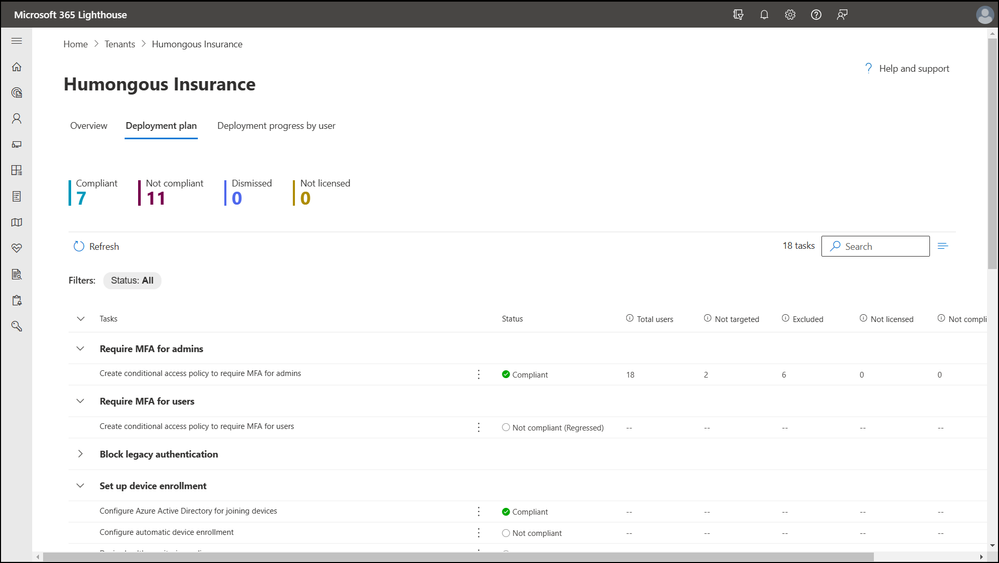This screenshot has height=563, width=999.
Task: Collapse all tasks with header chevron
Action: [x=81, y=319]
